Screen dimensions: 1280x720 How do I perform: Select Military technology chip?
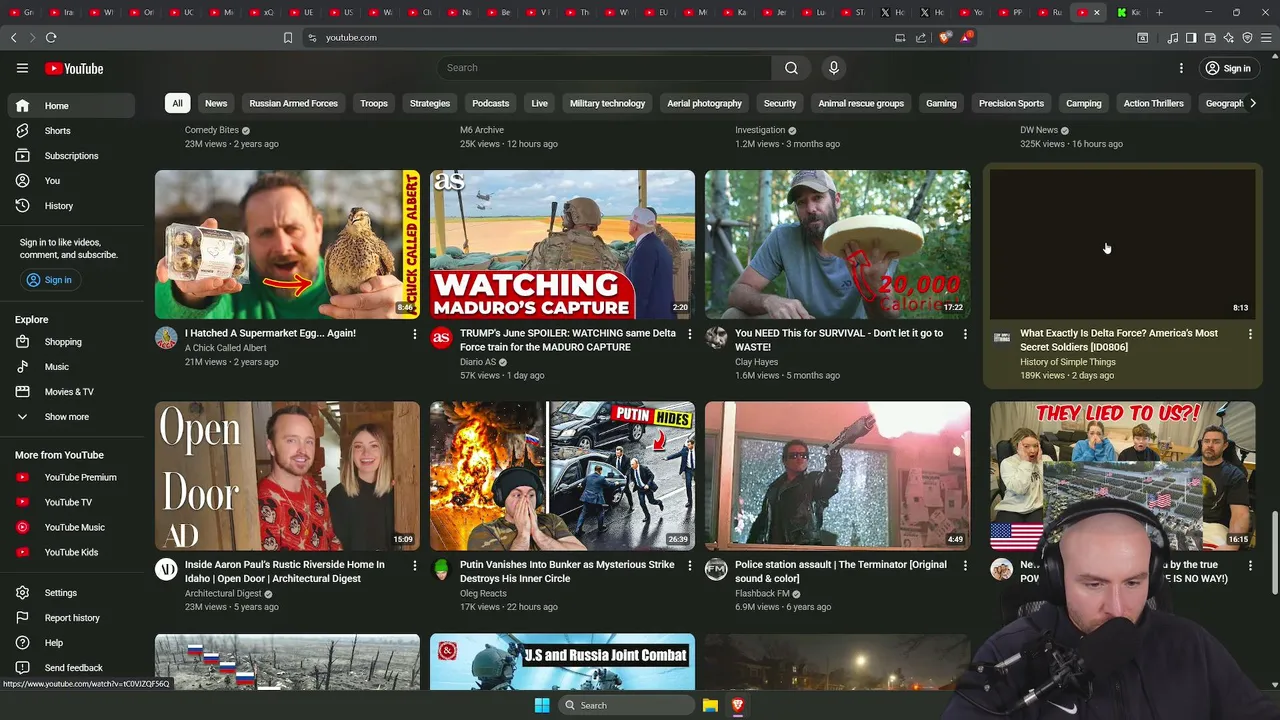(608, 103)
